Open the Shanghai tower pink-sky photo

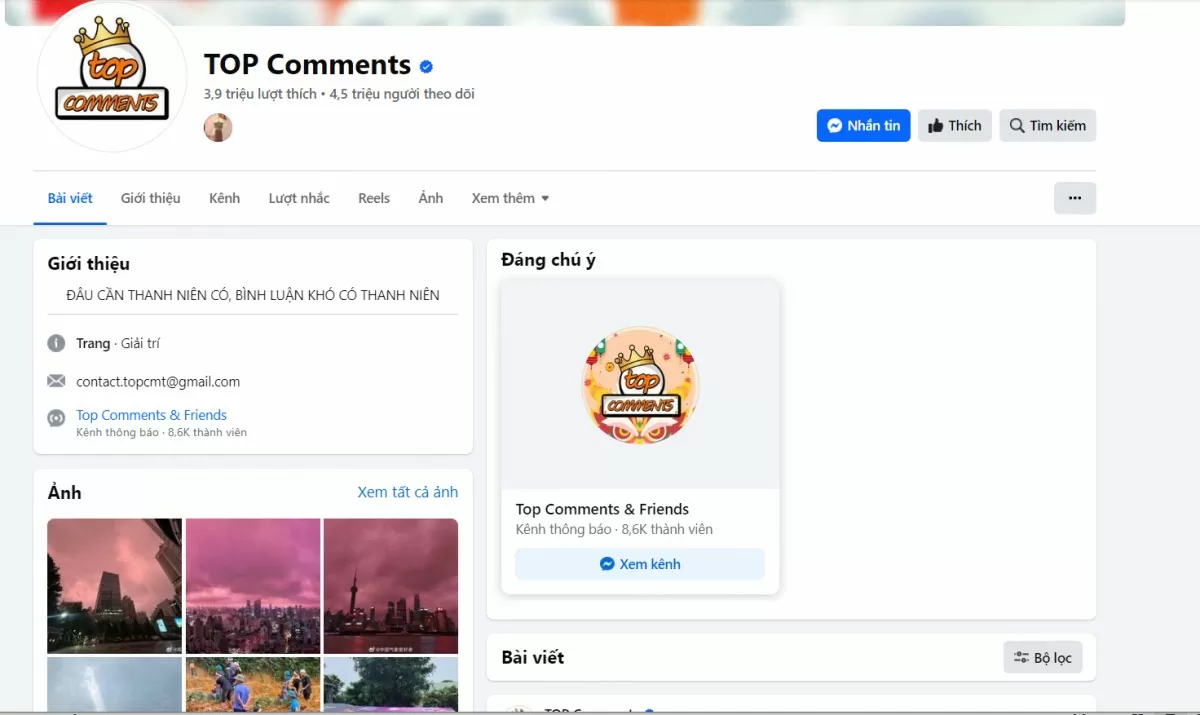tap(391, 585)
